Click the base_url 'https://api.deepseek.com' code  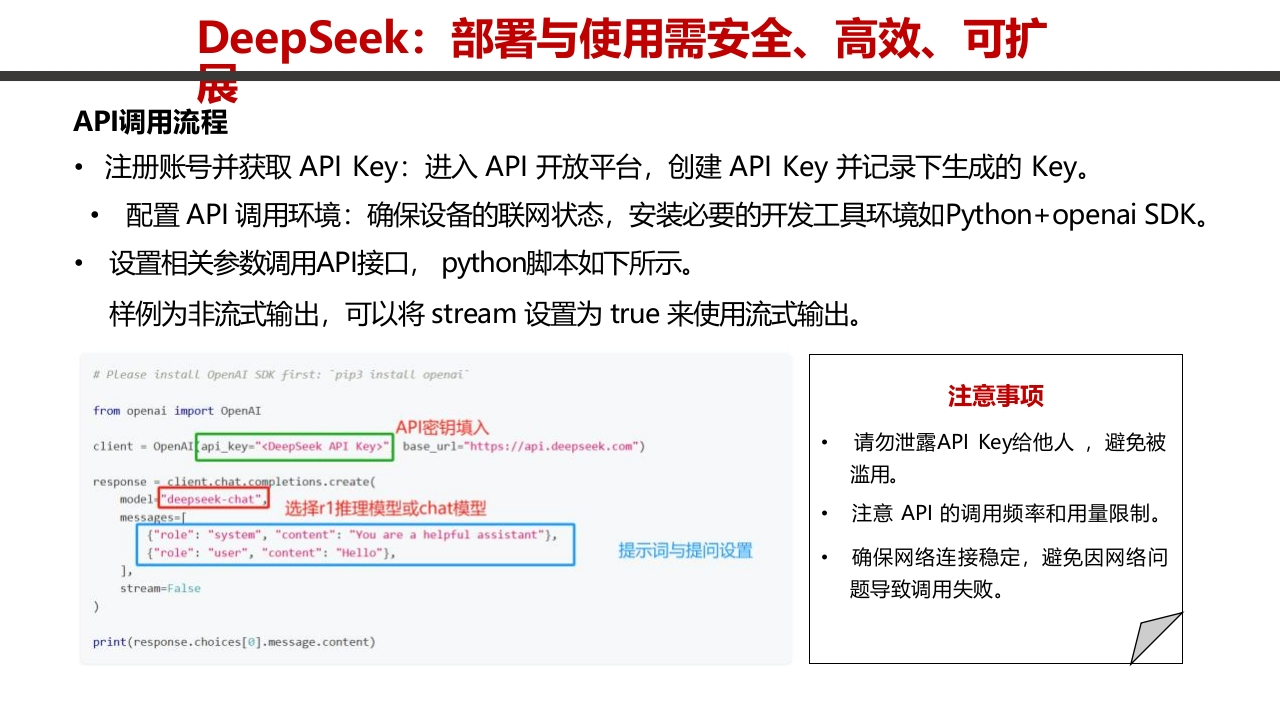(x=524, y=446)
